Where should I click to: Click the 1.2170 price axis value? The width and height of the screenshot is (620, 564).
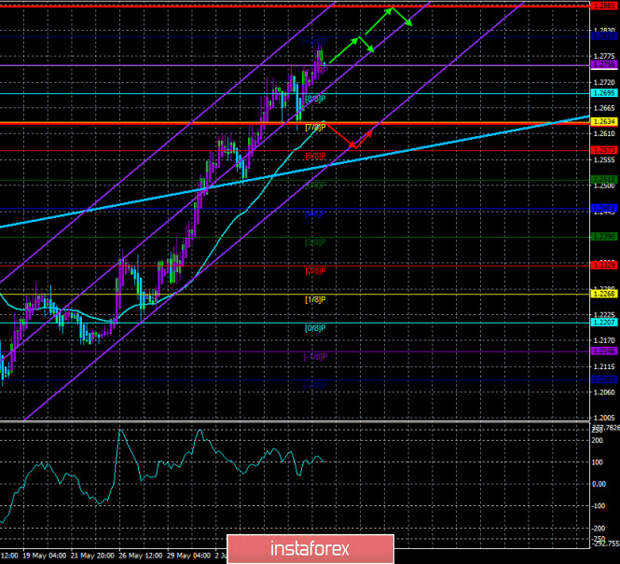(602, 338)
